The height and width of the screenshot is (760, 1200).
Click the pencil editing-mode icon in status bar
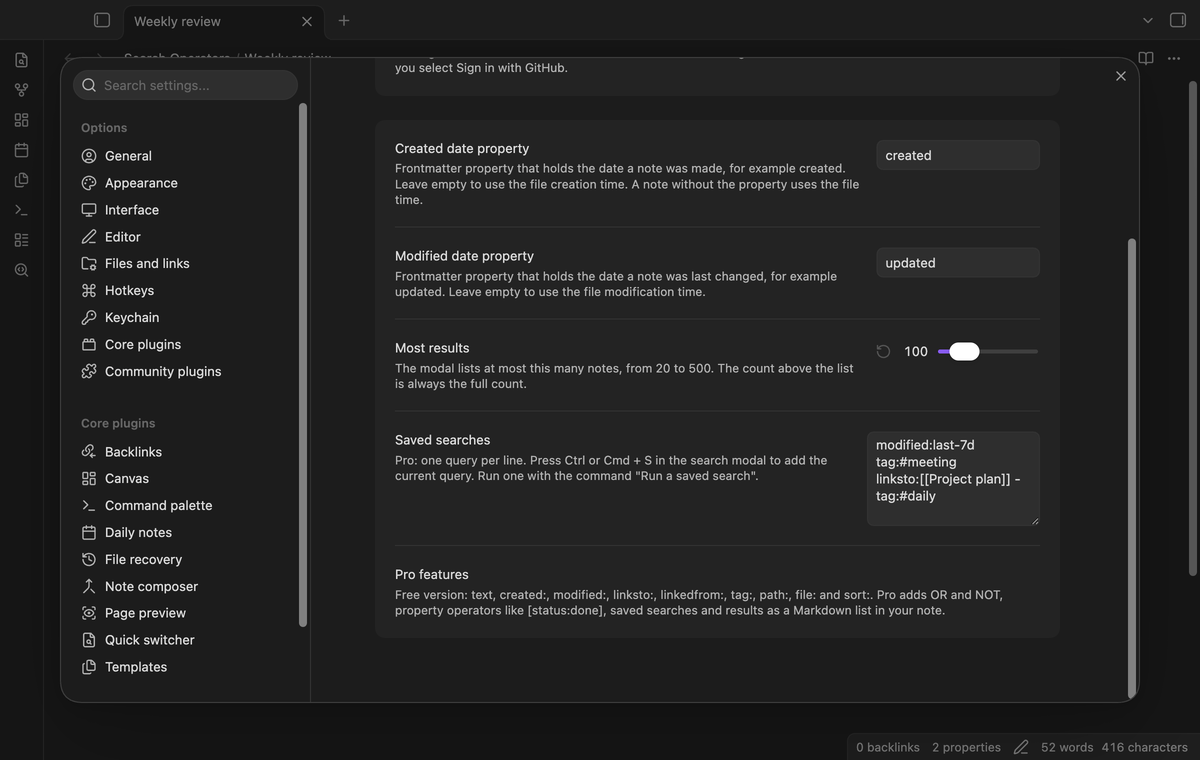point(1021,747)
